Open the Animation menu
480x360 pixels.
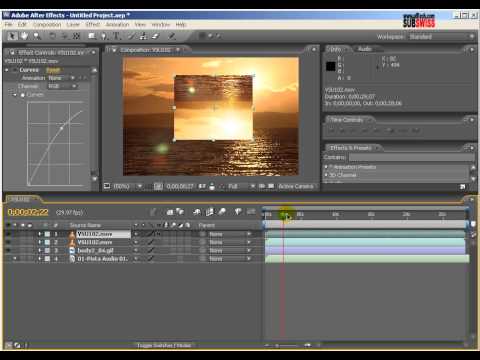pos(117,25)
